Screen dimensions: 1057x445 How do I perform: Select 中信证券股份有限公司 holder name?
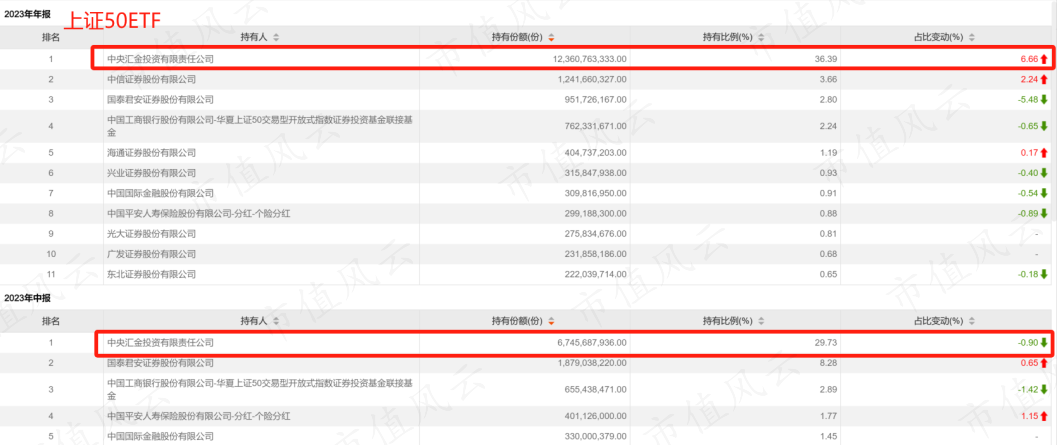[152, 80]
